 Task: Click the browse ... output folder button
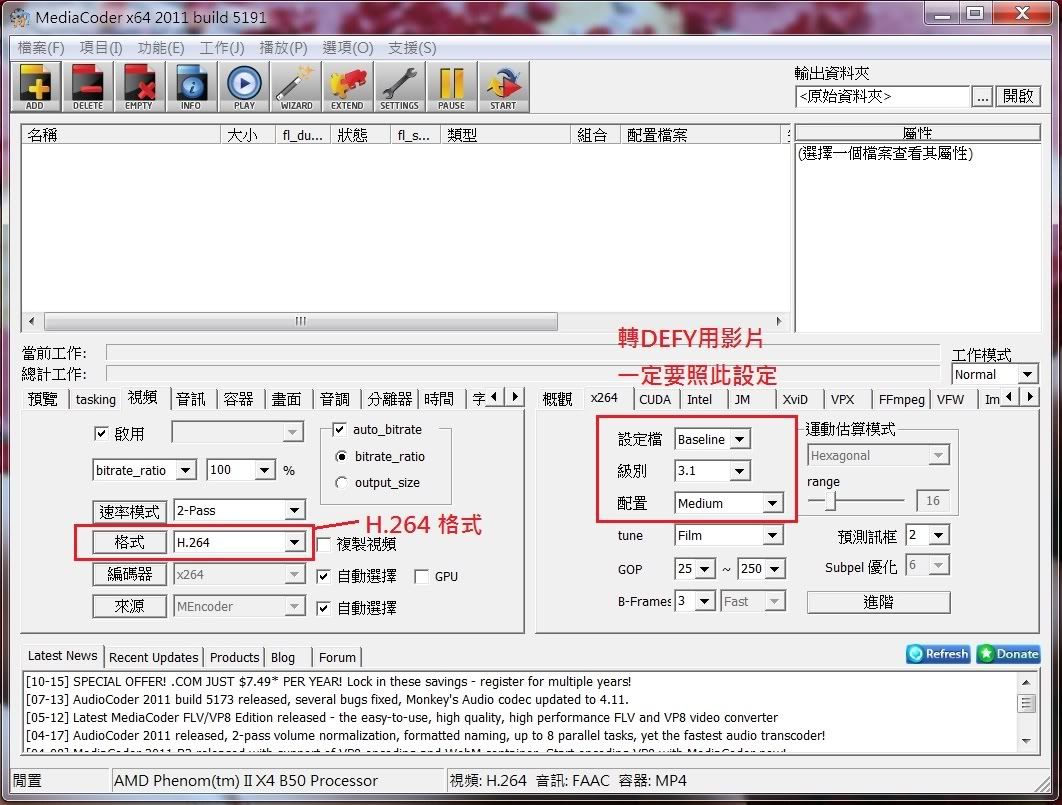coord(982,97)
